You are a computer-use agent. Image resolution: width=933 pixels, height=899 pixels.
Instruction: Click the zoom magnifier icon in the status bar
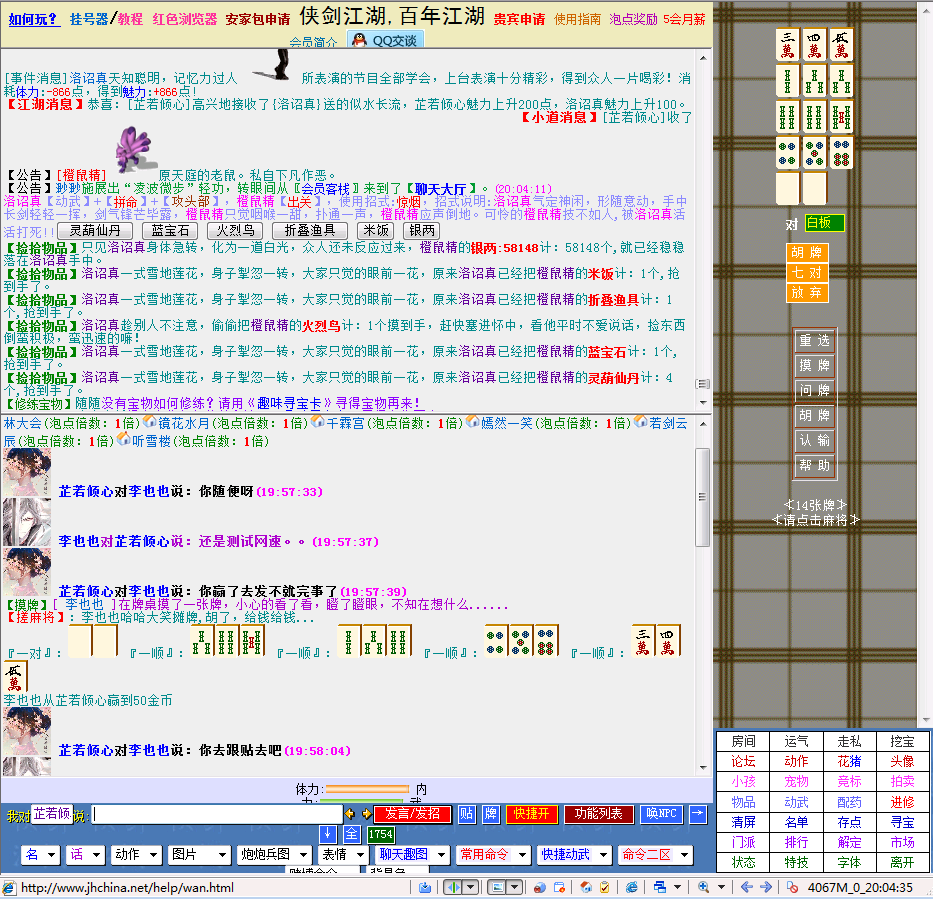click(703, 887)
